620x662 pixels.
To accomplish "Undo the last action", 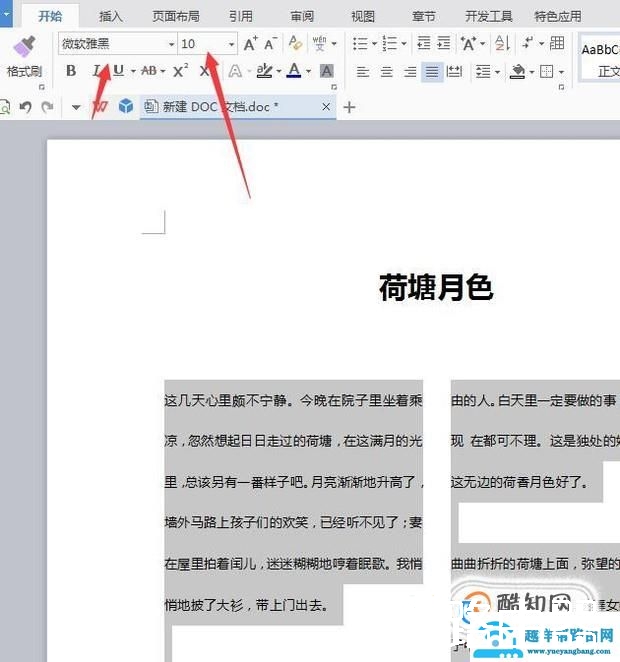I will (x=26, y=107).
